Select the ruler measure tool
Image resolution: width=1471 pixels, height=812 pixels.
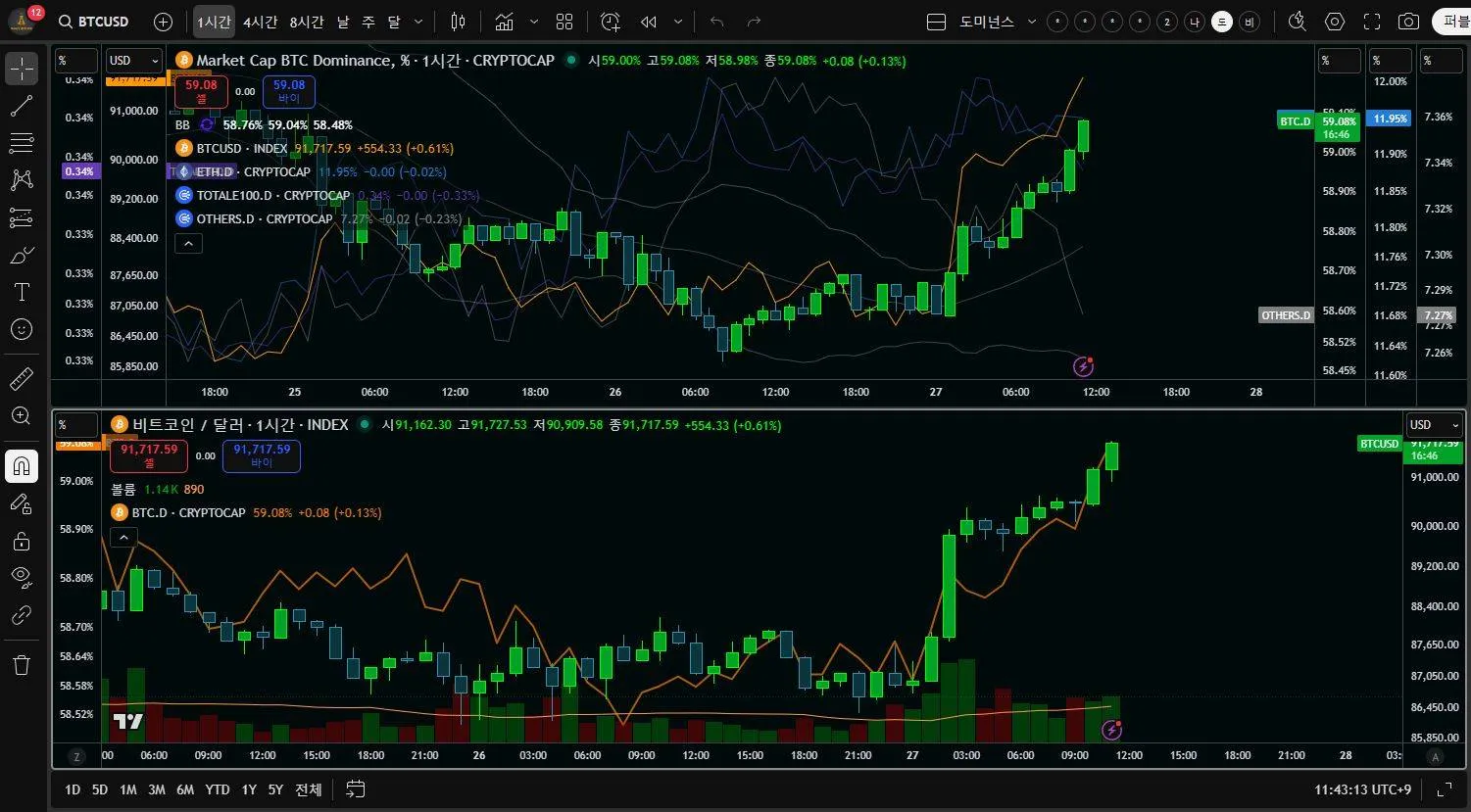[x=22, y=378]
